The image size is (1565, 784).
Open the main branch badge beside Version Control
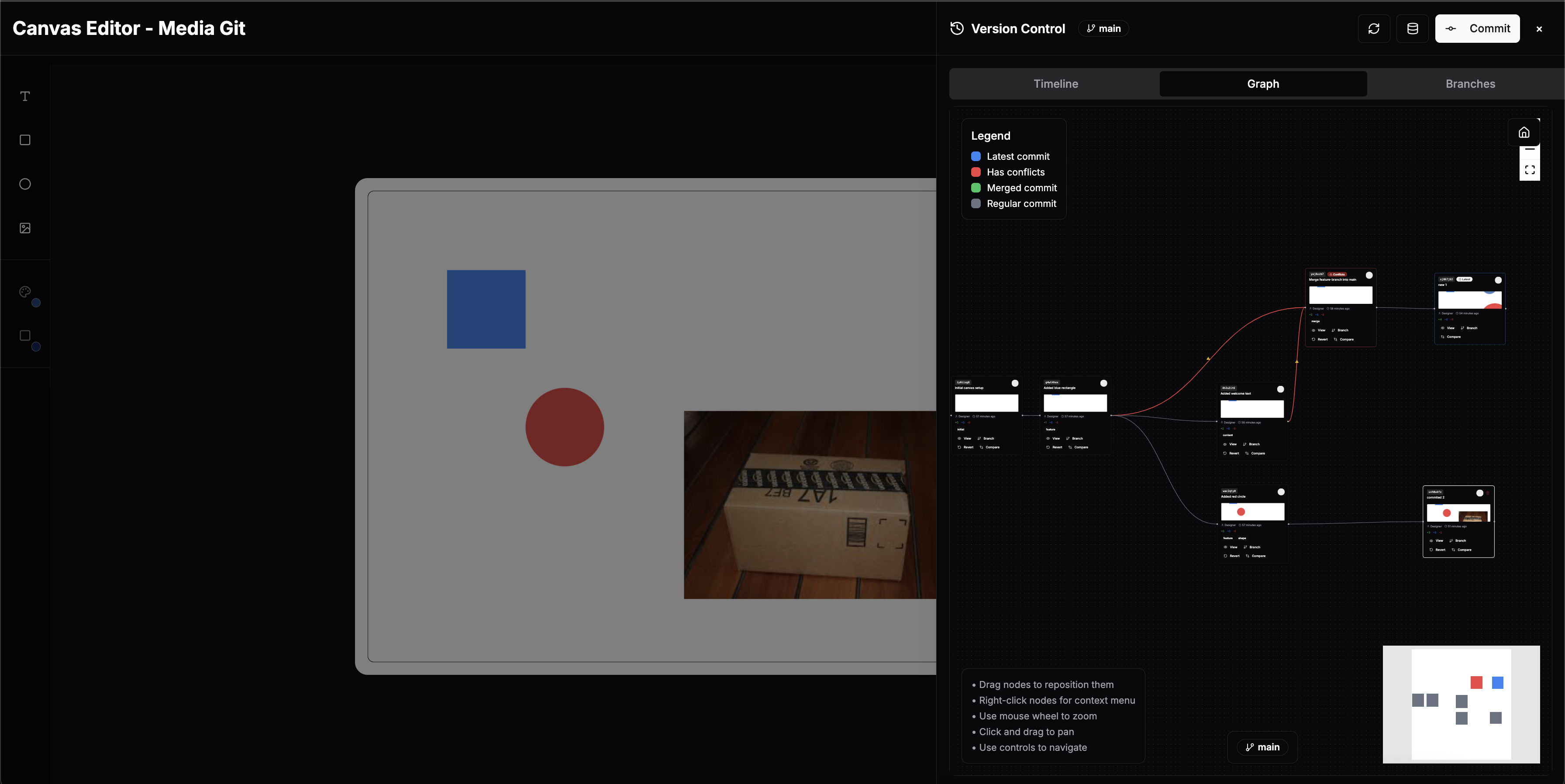coord(1103,28)
